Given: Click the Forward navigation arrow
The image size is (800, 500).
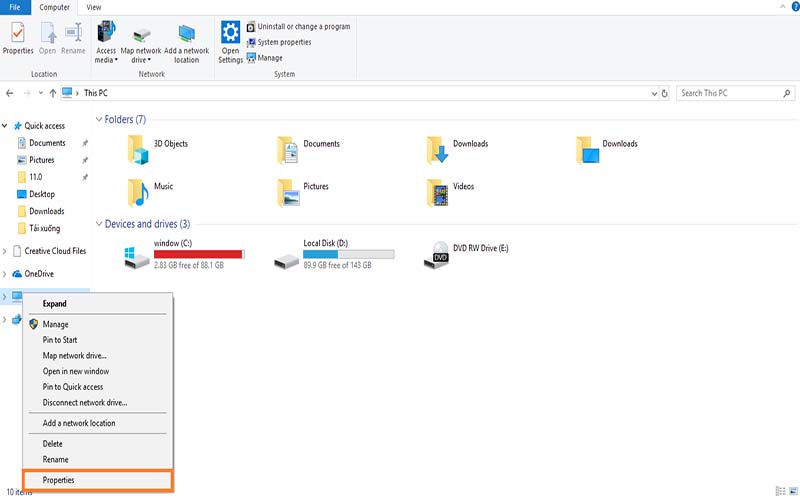Looking at the screenshot, I should coord(27,93).
